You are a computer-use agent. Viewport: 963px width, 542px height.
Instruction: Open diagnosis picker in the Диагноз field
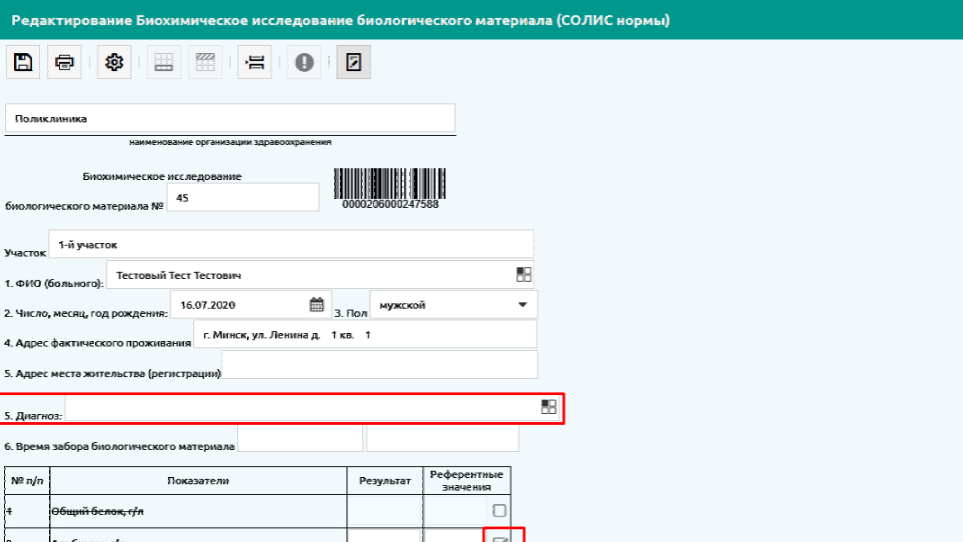click(548, 406)
